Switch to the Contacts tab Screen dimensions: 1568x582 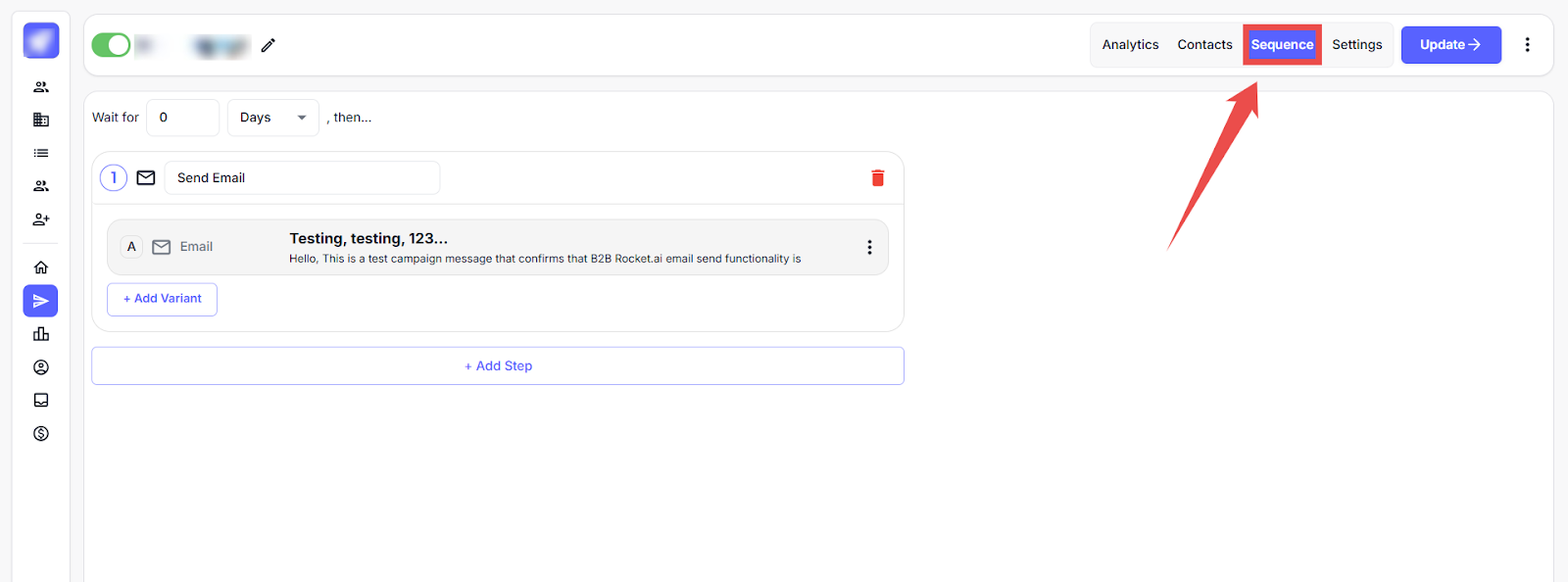pos(1204,45)
